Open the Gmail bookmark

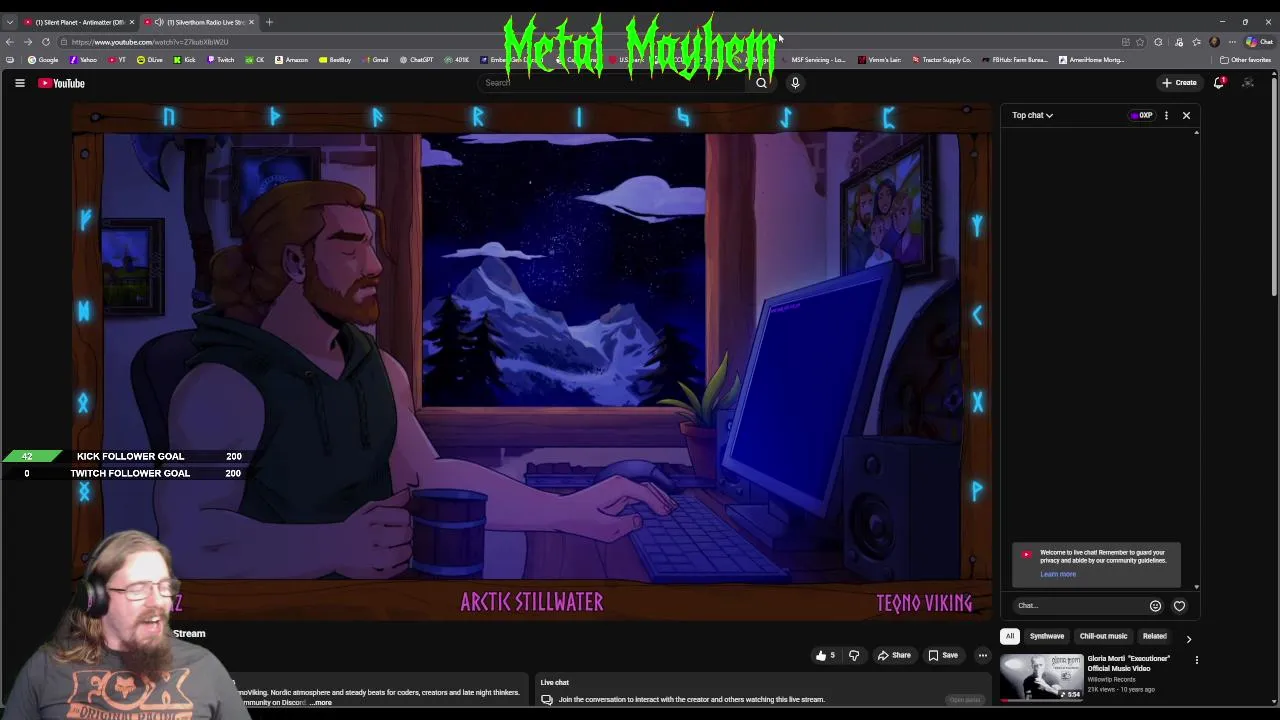375,60
